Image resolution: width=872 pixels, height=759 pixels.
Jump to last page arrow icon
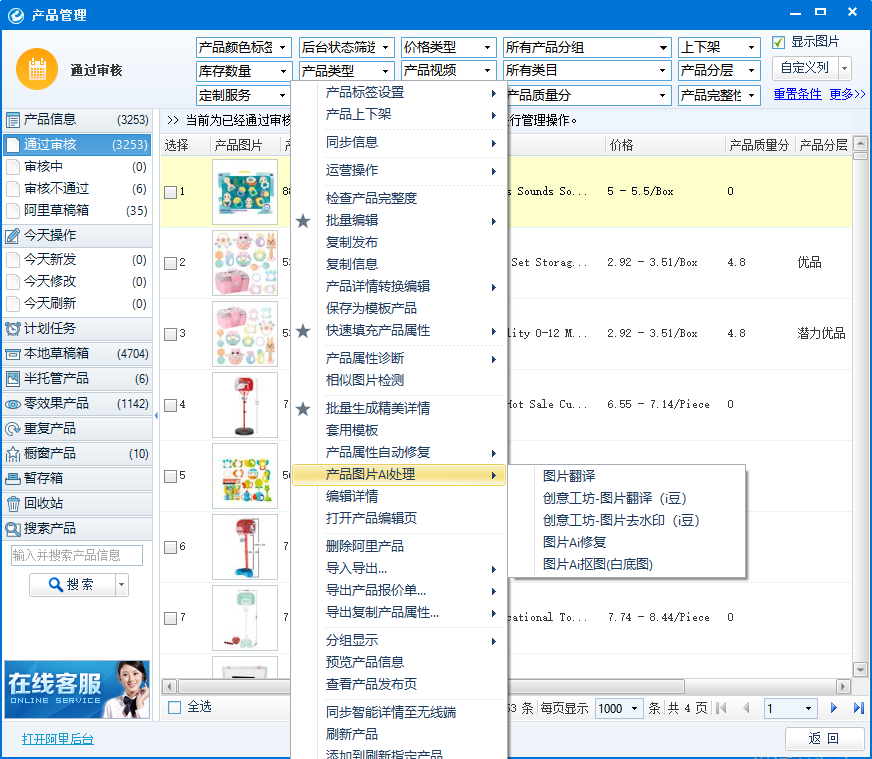point(858,708)
